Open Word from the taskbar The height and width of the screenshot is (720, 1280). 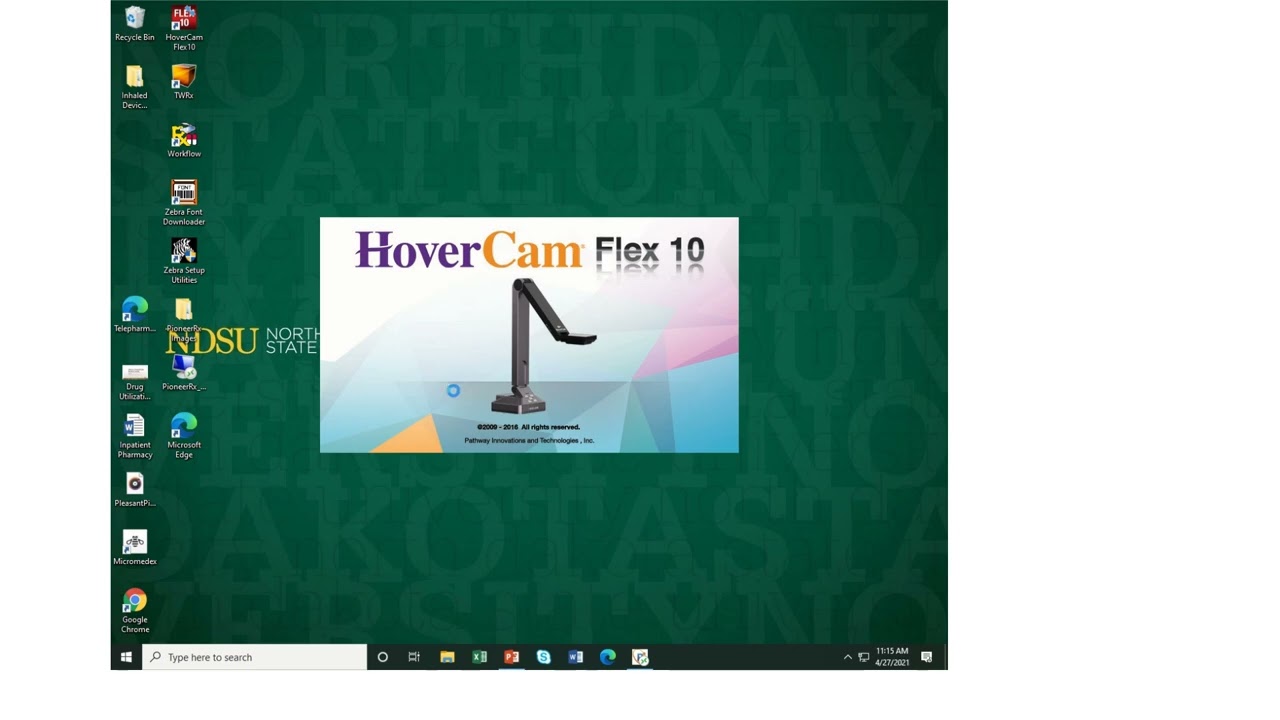tap(575, 657)
